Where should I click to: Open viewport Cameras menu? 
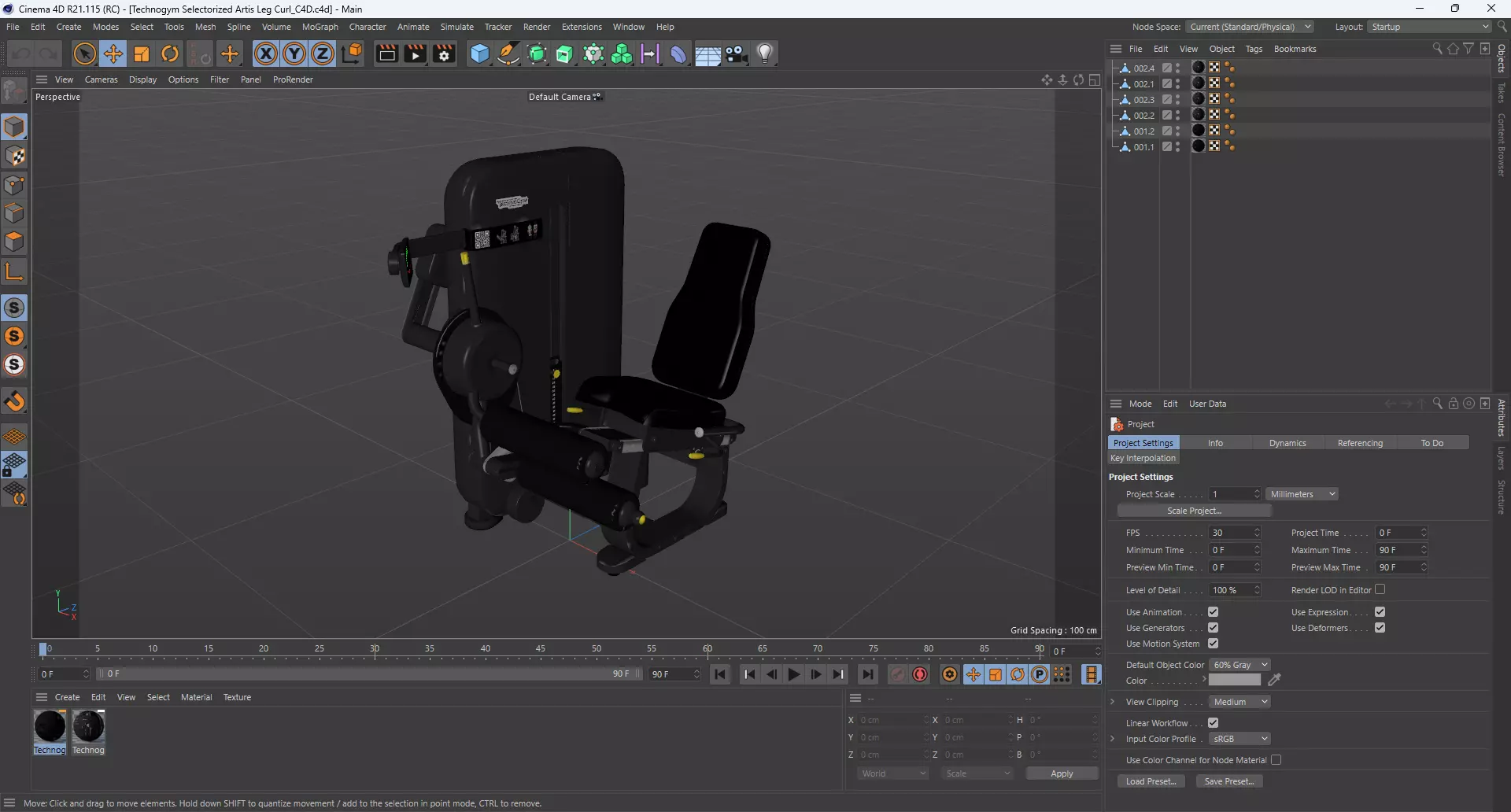(x=101, y=79)
